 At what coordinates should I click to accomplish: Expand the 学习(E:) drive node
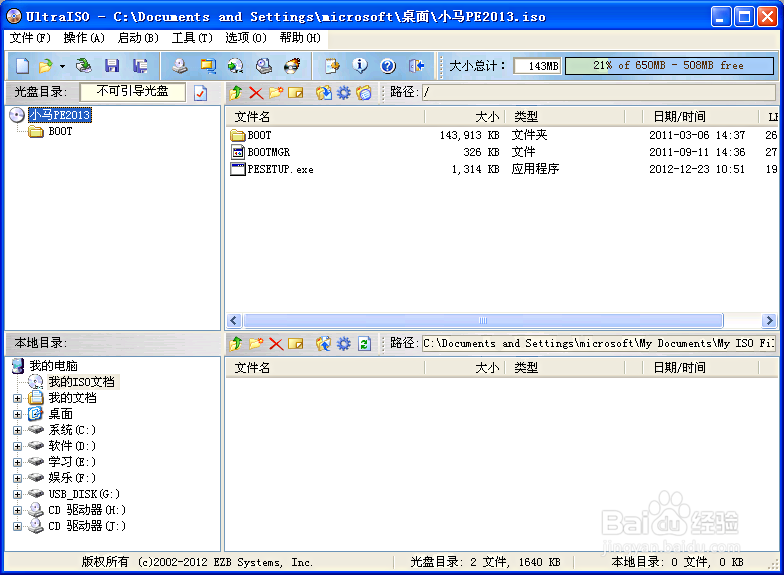18,462
